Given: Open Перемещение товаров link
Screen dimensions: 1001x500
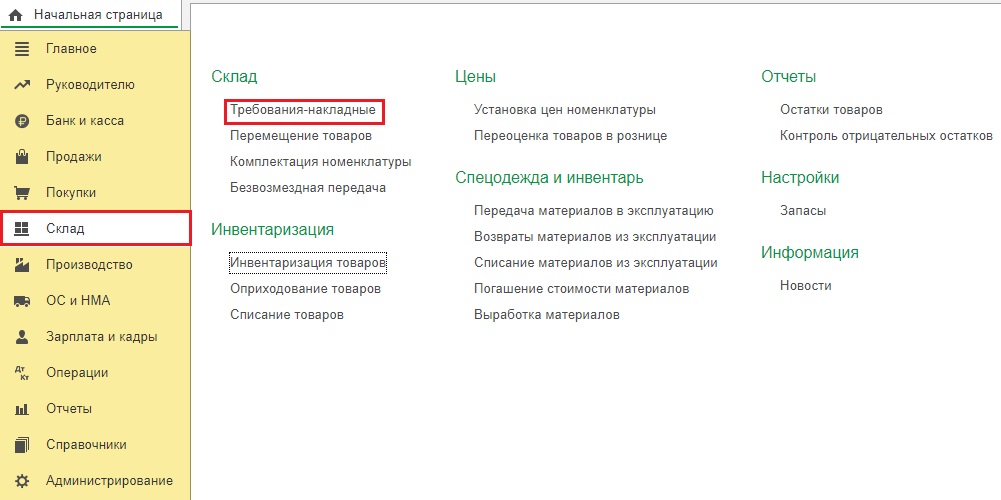Looking at the screenshot, I should click(301, 136).
